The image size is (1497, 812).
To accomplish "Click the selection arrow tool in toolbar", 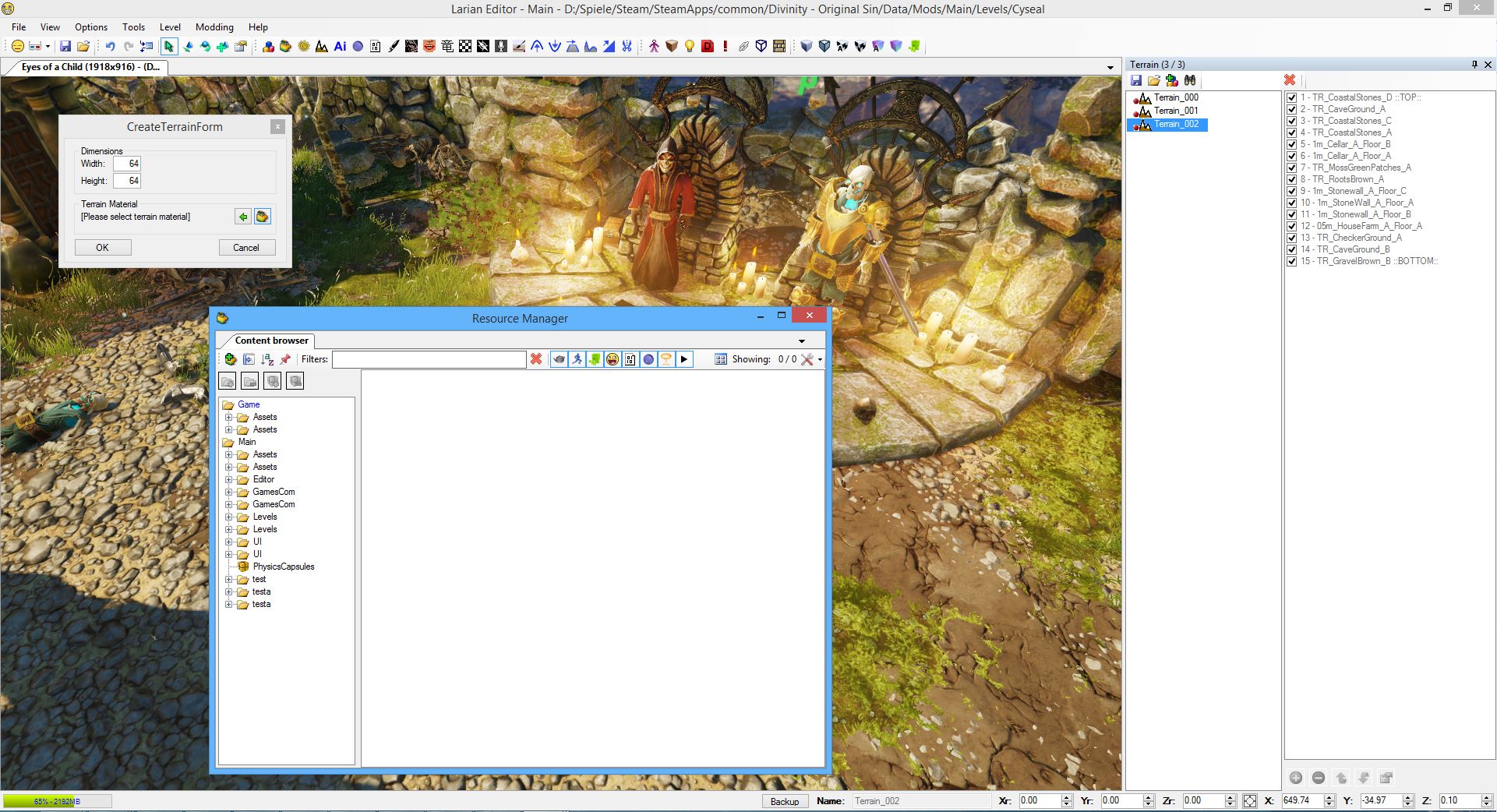I will 169,46.
